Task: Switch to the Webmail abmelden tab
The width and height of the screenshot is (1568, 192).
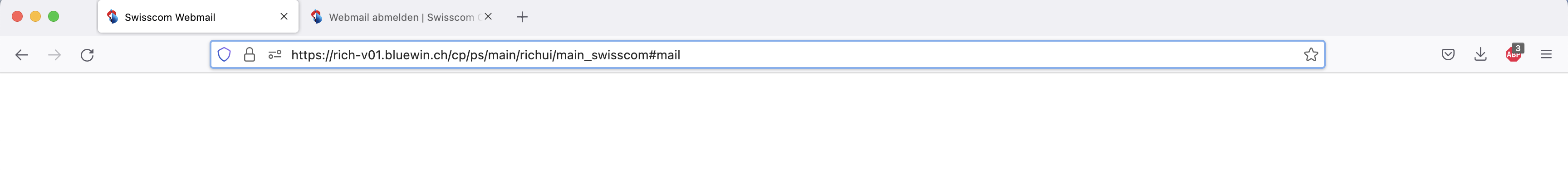Action: (396, 17)
